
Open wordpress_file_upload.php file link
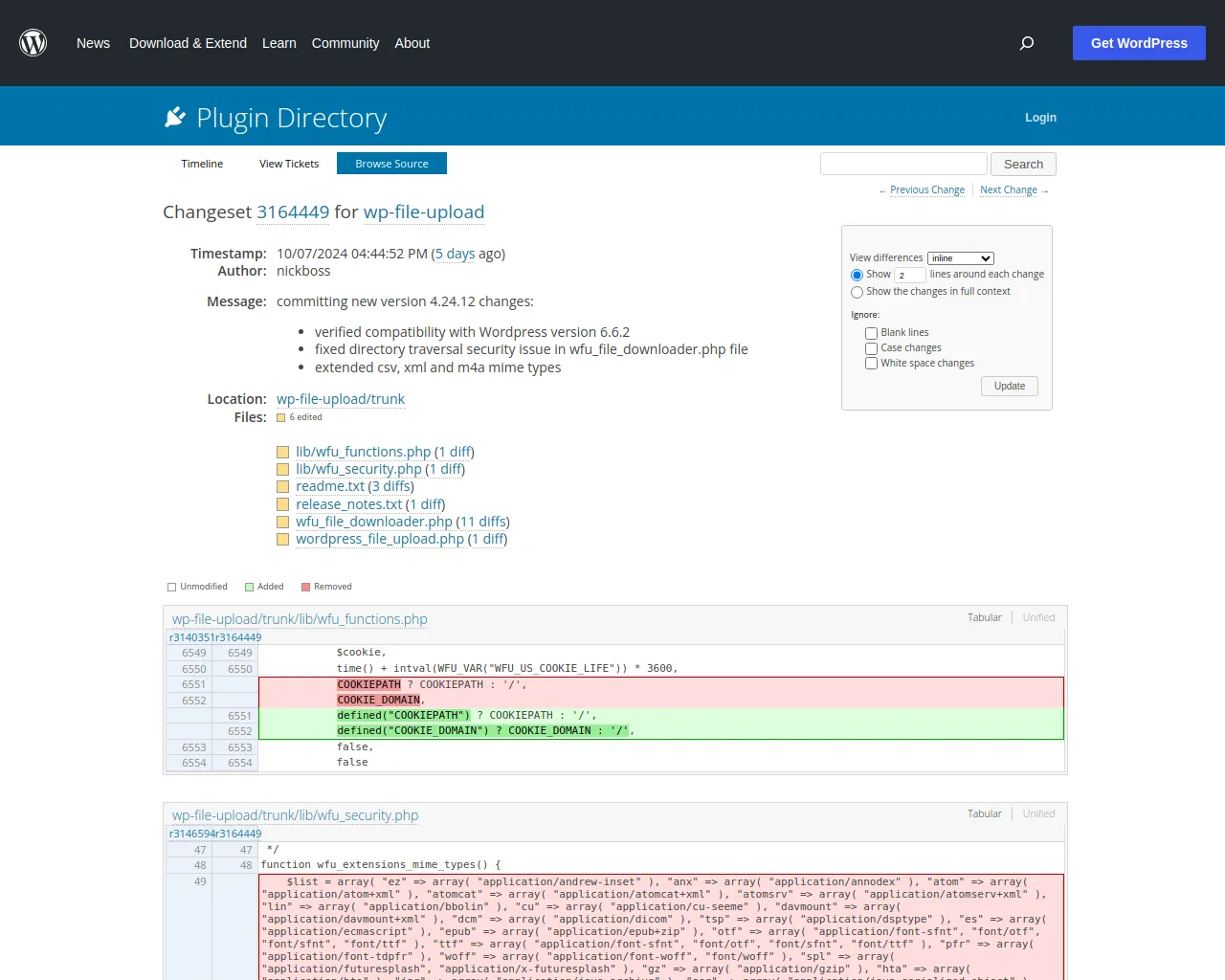380,539
